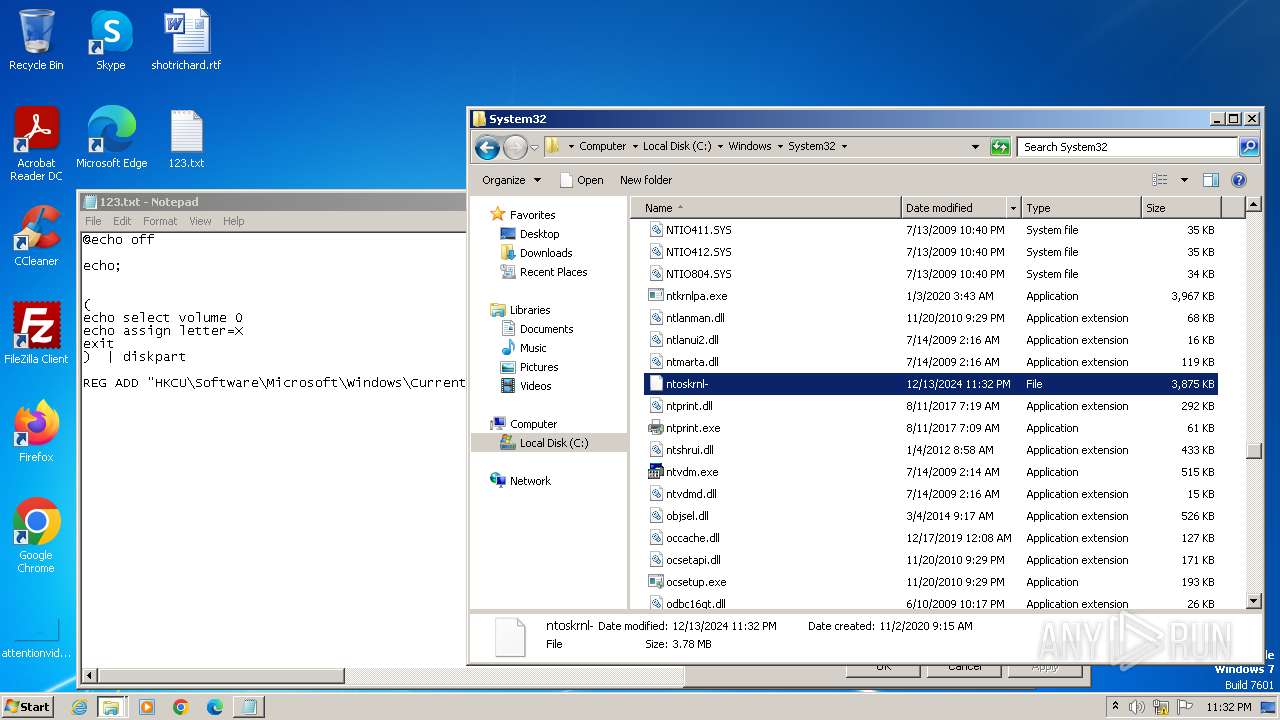The image size is (1280, 720).
Task: Expand the address bar history dropdown
Action: click(x=976, y=147)
